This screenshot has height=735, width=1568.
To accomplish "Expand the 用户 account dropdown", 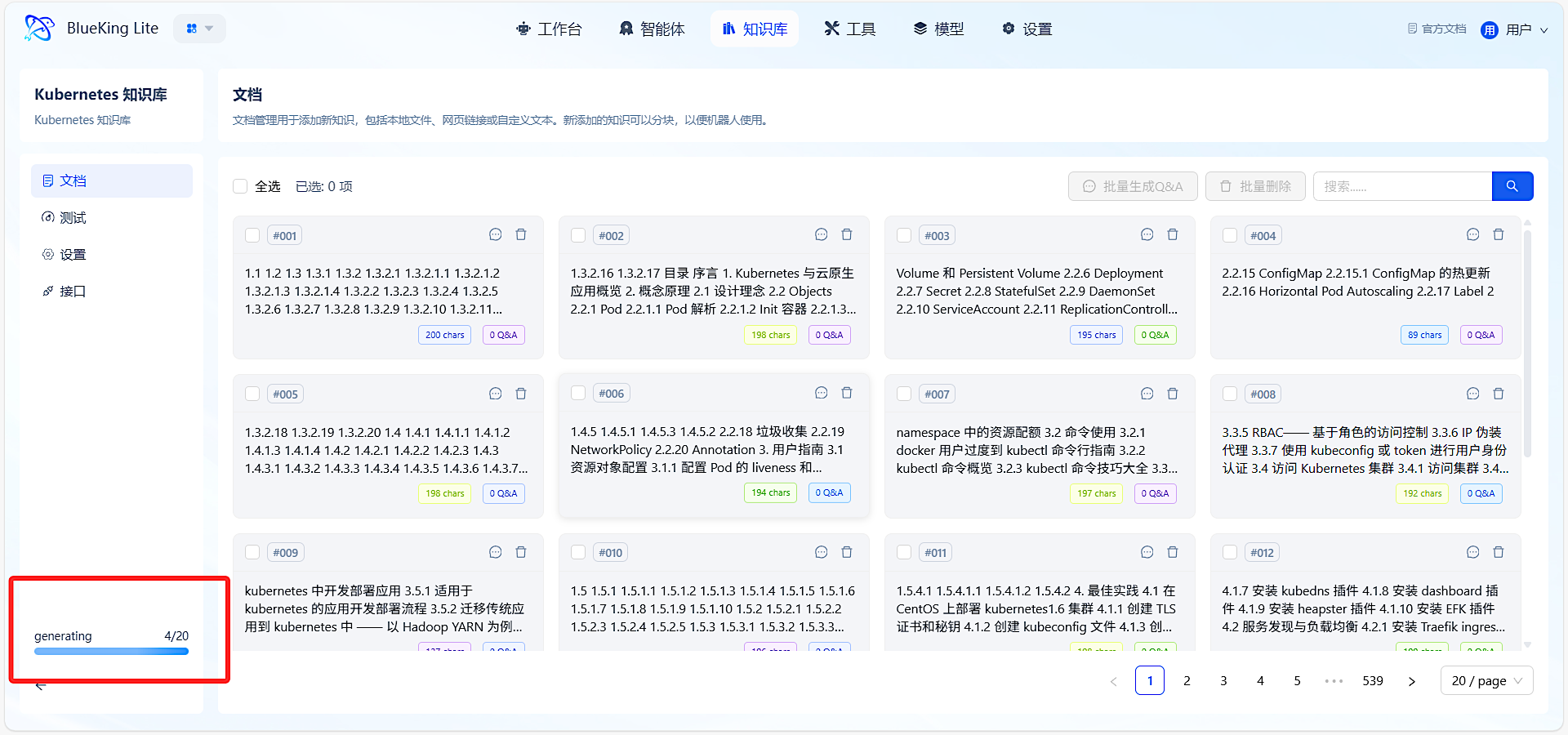I will [1515, 29].
